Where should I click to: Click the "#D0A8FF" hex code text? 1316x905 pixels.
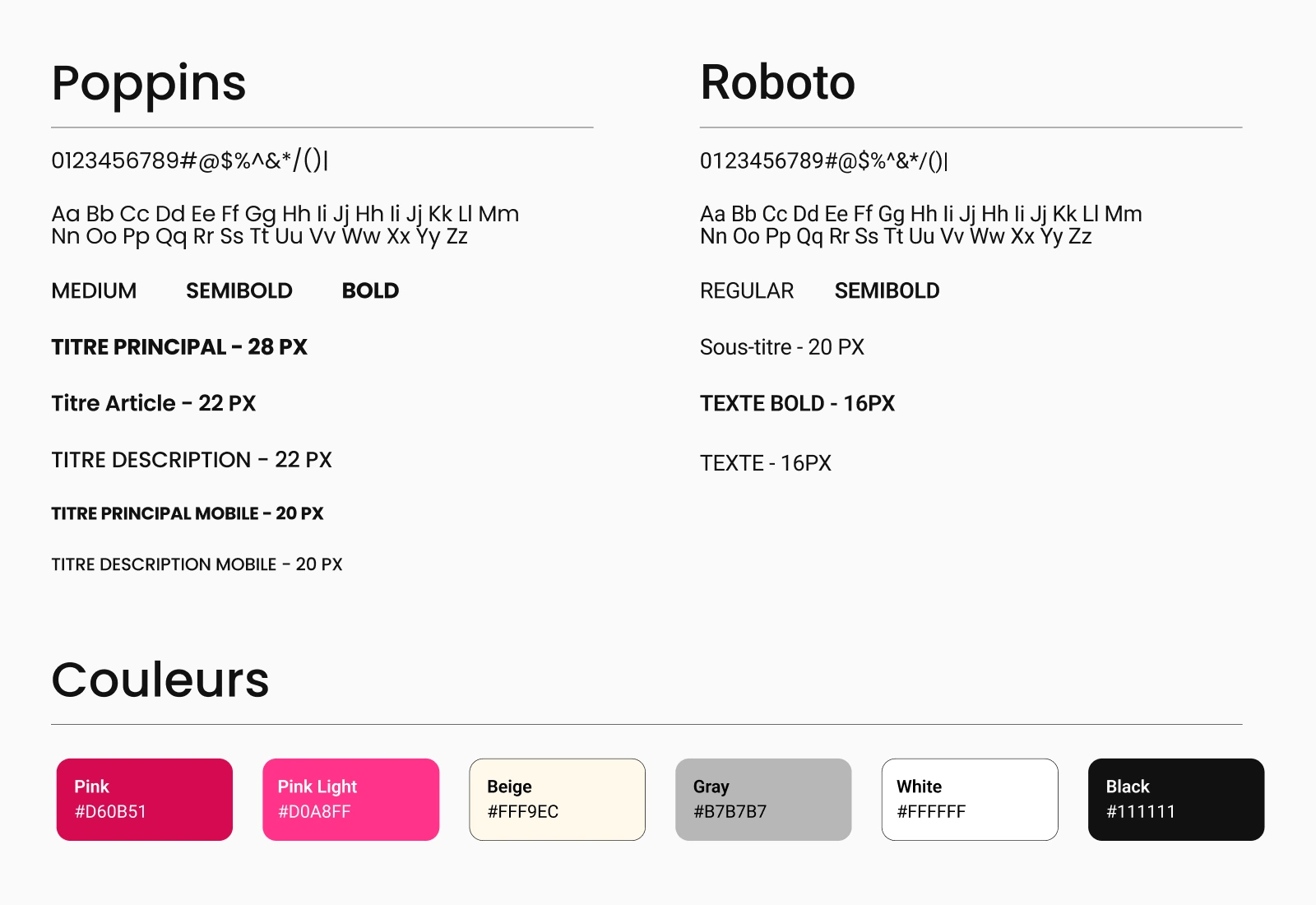[314, 812]
